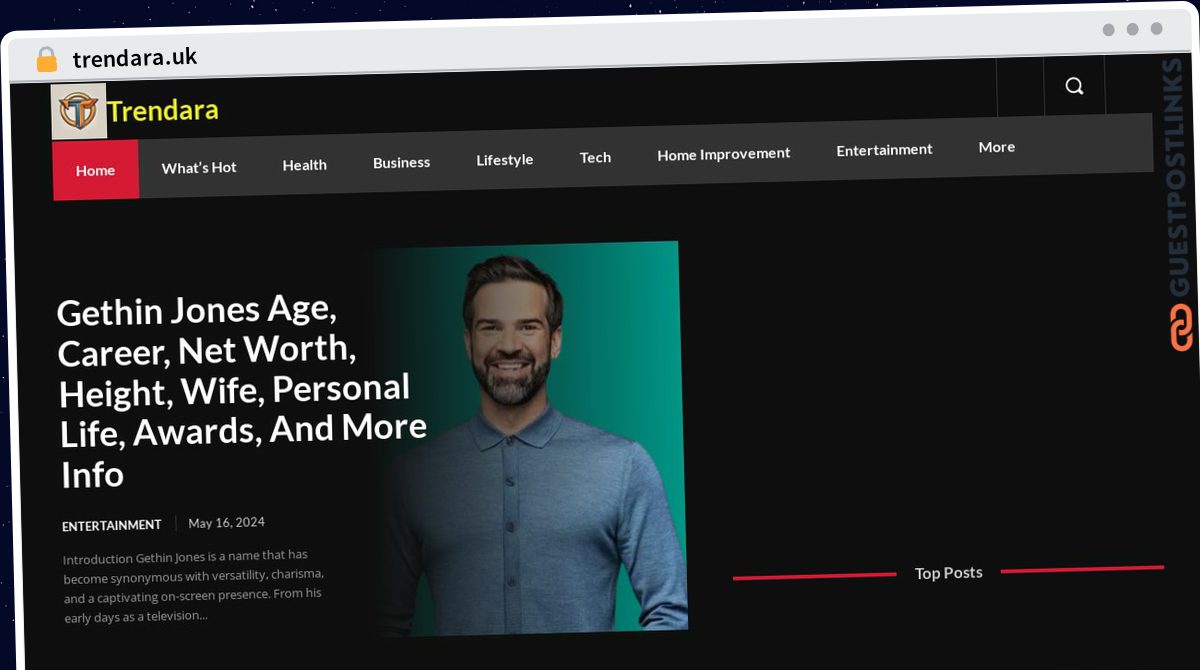Select Tech in the navigation bar
The height and width of the screenshot is (670, 1200).
(595, 157)
